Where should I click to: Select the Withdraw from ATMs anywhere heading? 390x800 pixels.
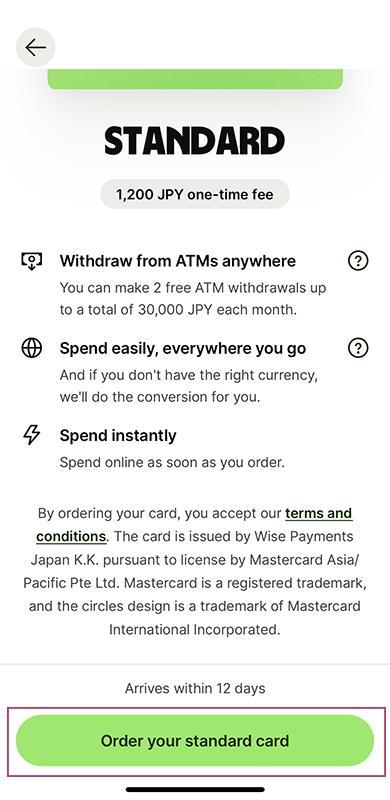click(178, 261)
